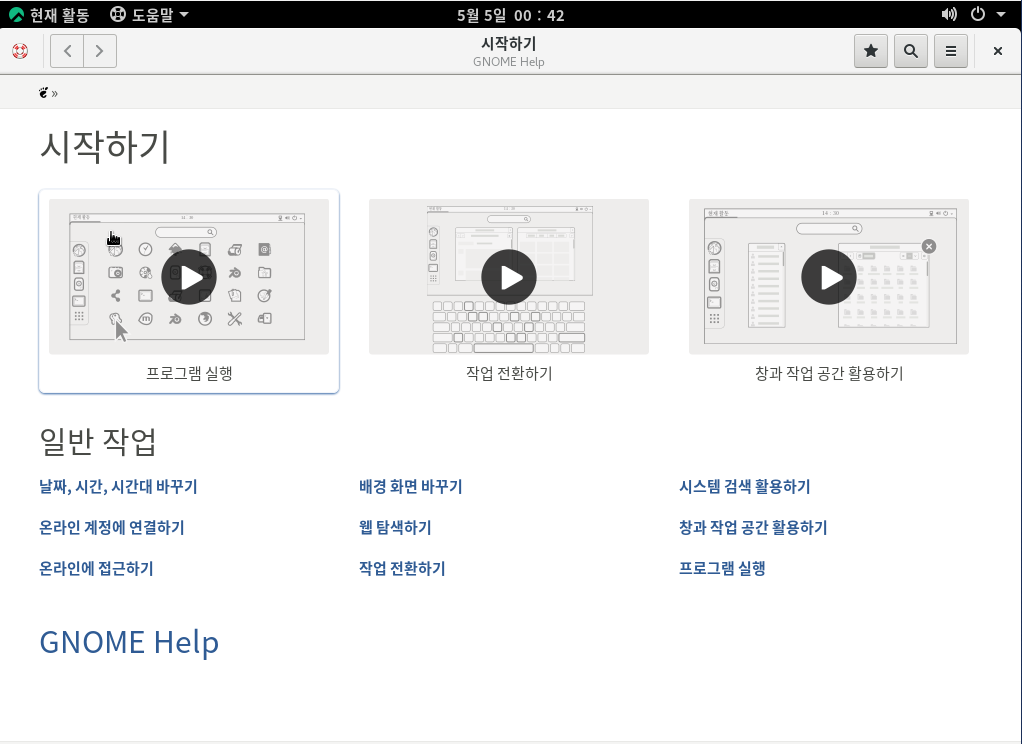Open the hamburger menu button
This screenshot has height=744, width=1022.
(951, 51)
